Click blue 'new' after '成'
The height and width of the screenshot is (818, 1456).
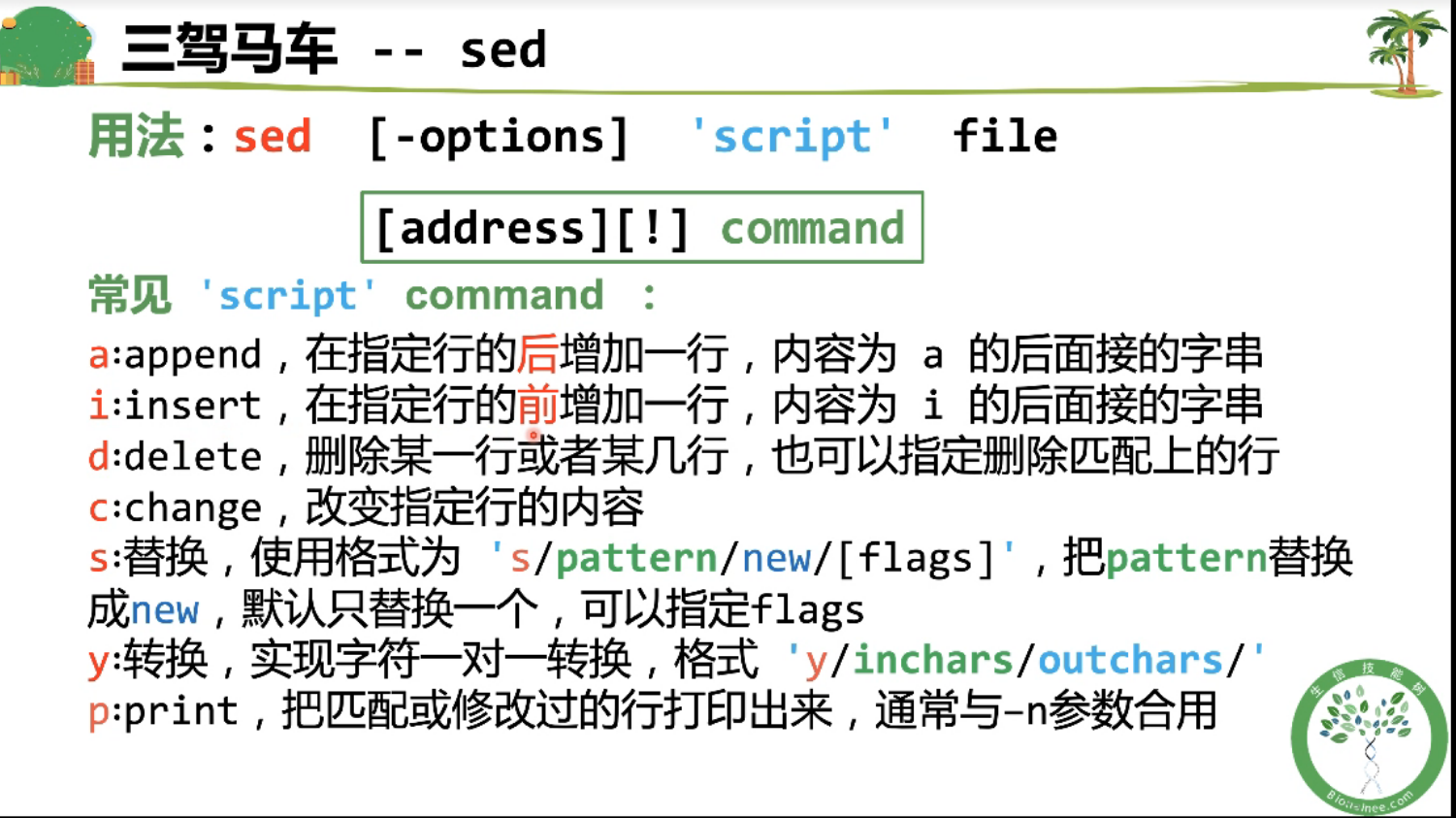(x=164, y=610)
